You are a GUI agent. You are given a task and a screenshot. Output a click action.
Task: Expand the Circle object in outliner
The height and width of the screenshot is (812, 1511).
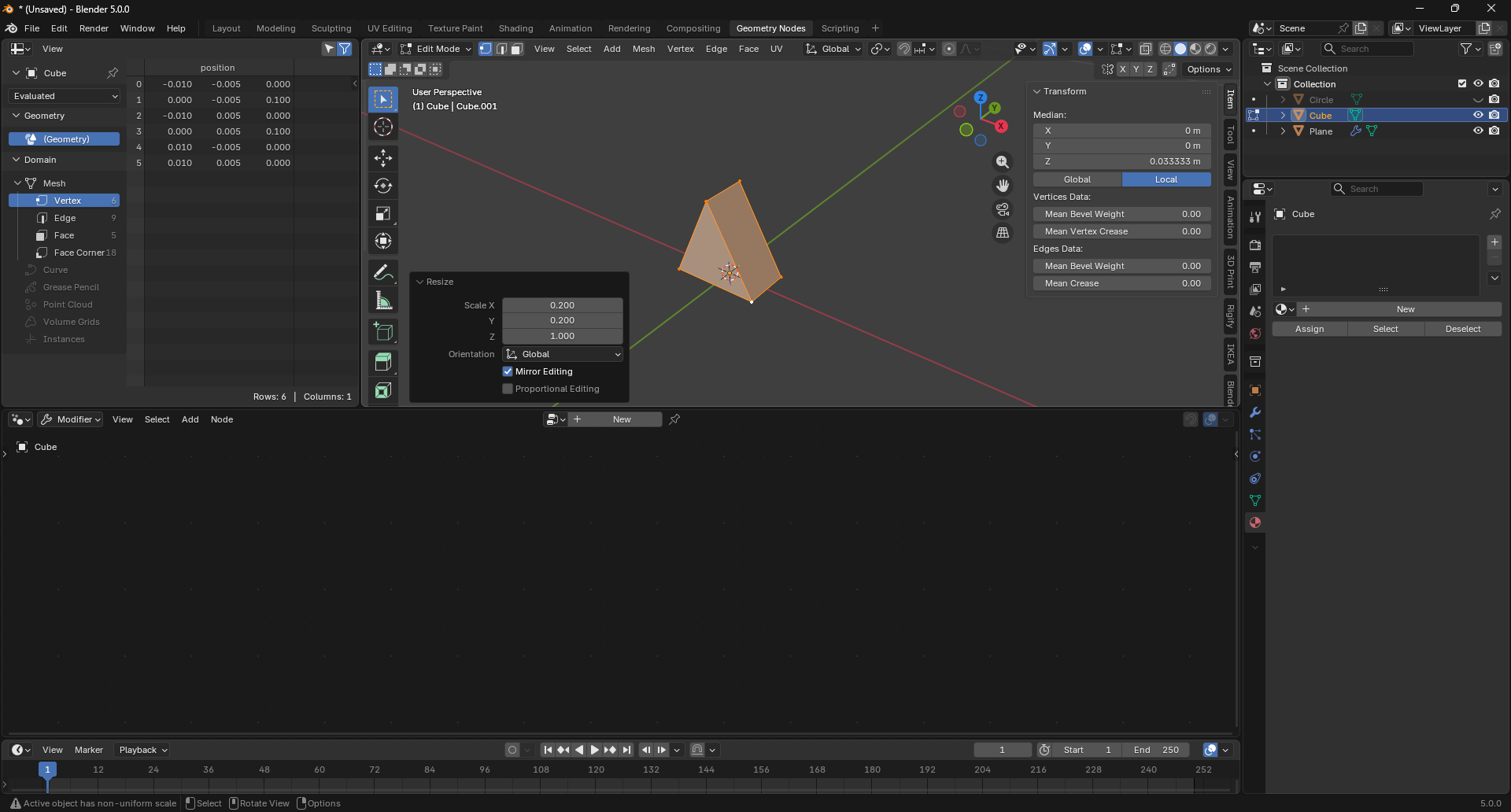coord(1283,100)
